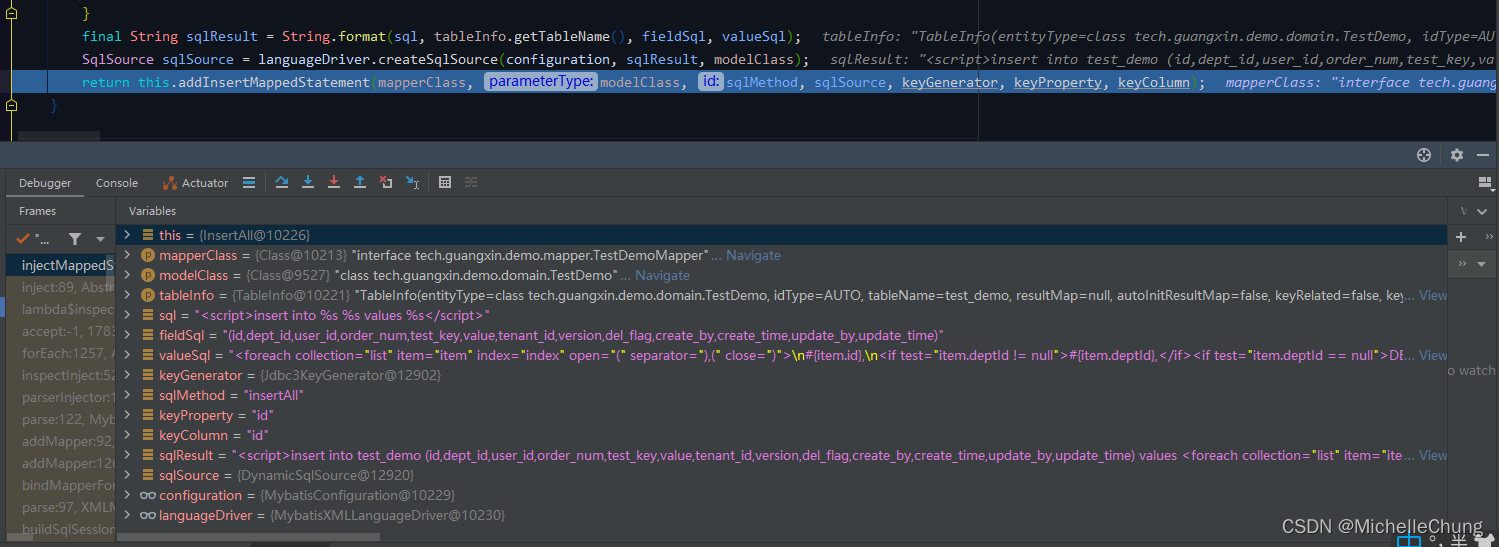Expand the 'this' InsertAll variable node
Viewport: 1499px width, 547px height.
(x=127, y=235)
